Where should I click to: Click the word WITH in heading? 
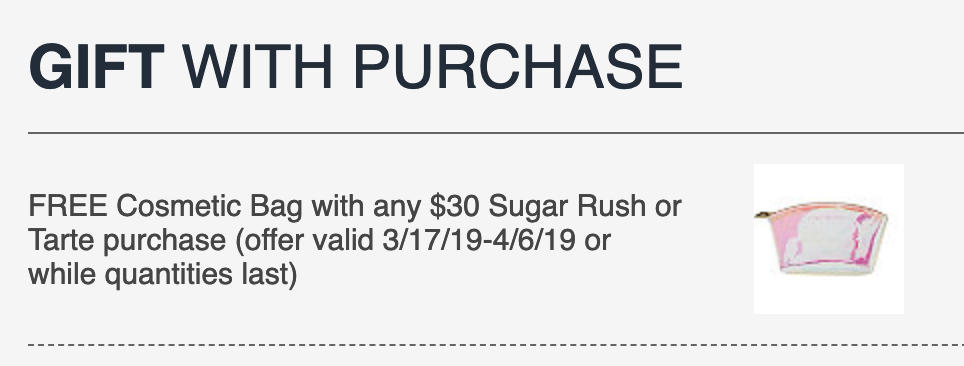[257, 66]
